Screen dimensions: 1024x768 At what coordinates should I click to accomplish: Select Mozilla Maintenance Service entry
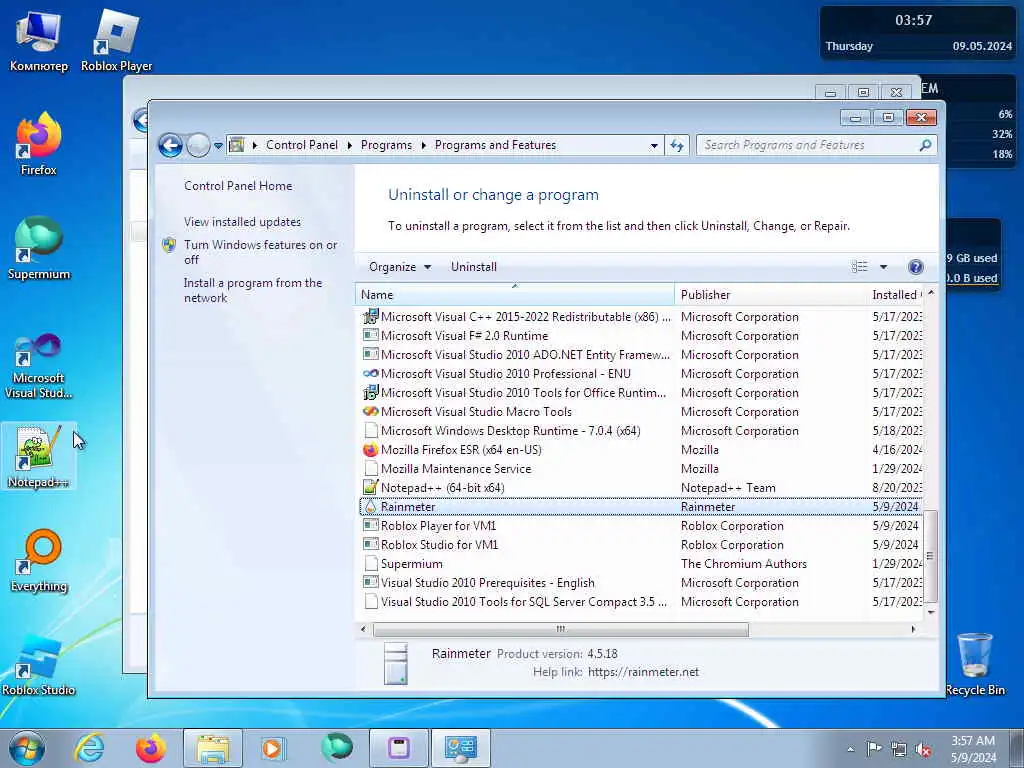point(640,468)
